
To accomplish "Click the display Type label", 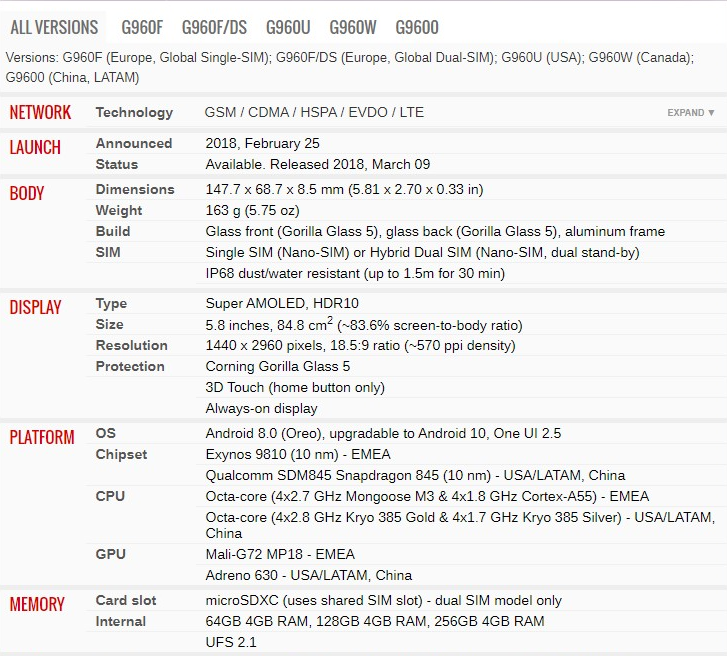I will [x=111, y=304].
